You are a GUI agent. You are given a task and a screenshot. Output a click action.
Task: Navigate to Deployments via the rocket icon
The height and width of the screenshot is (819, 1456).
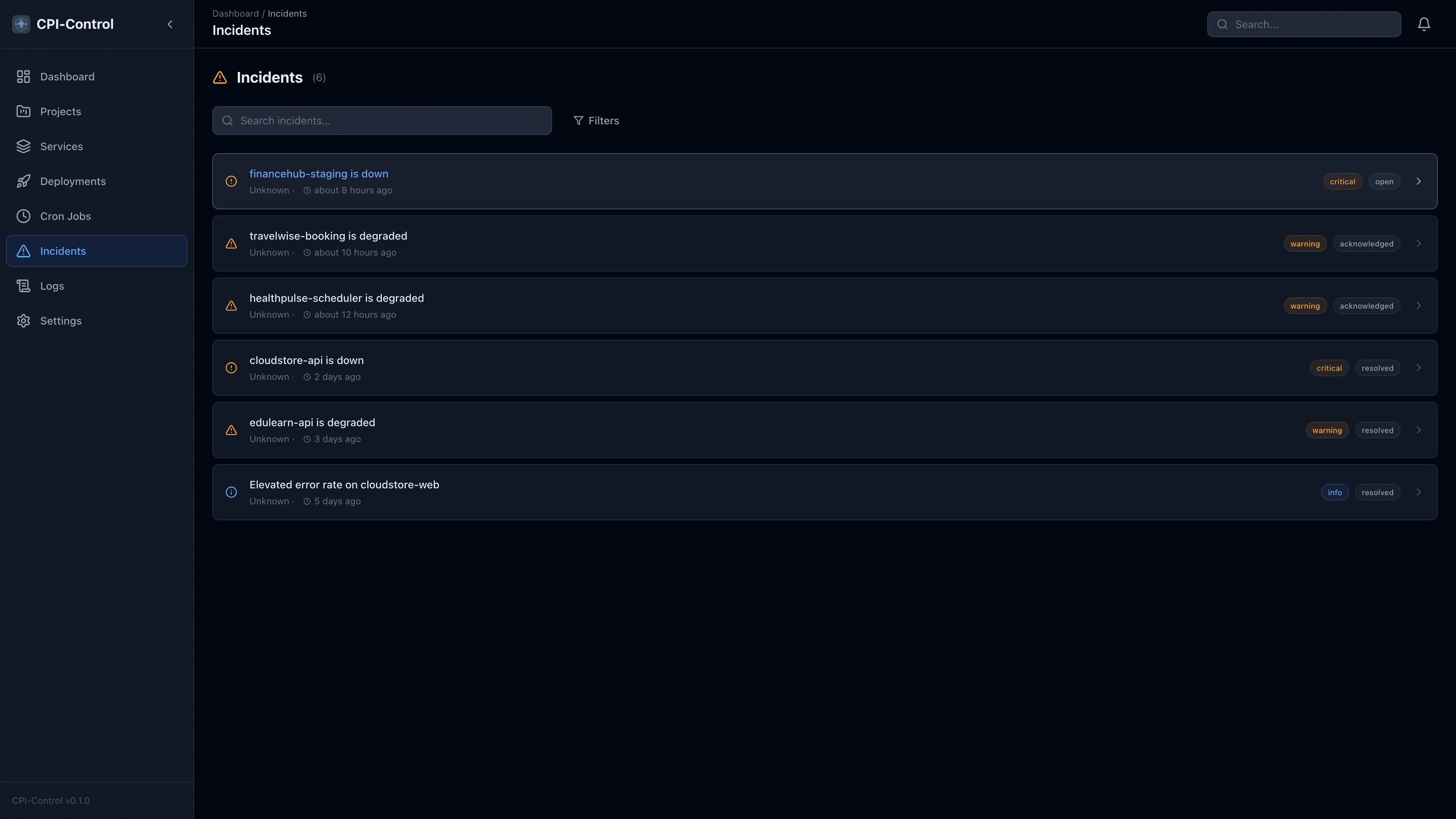pyautogui.click(x=23, y=181)
